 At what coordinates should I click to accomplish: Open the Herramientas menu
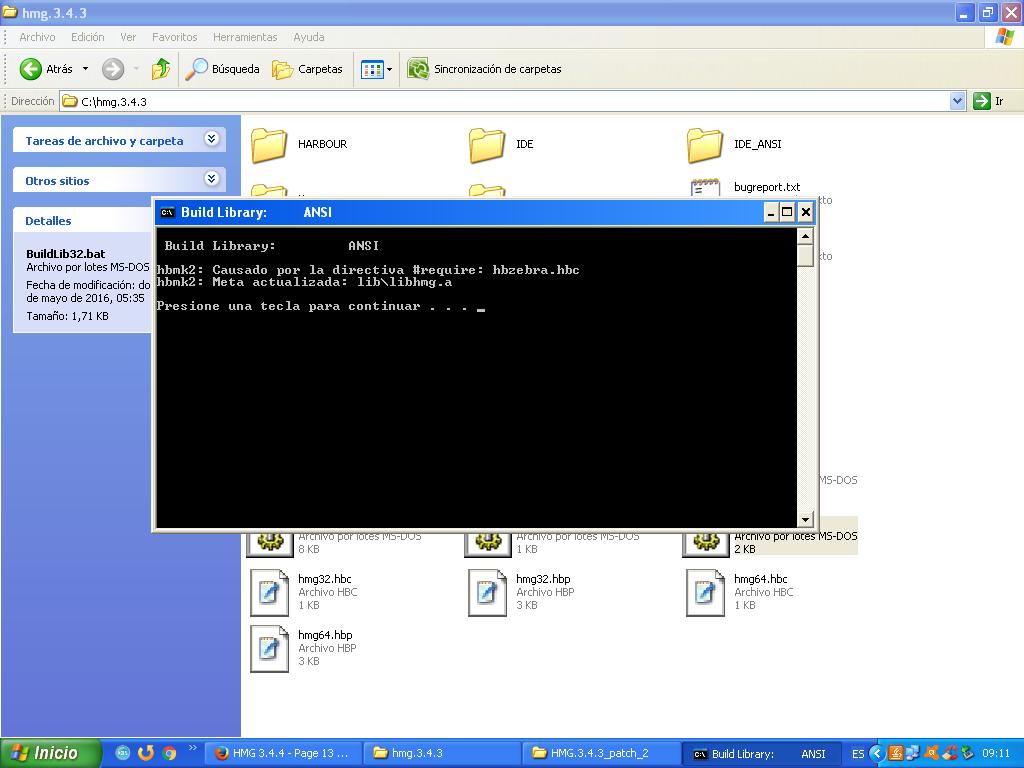(x=245, y=37)
